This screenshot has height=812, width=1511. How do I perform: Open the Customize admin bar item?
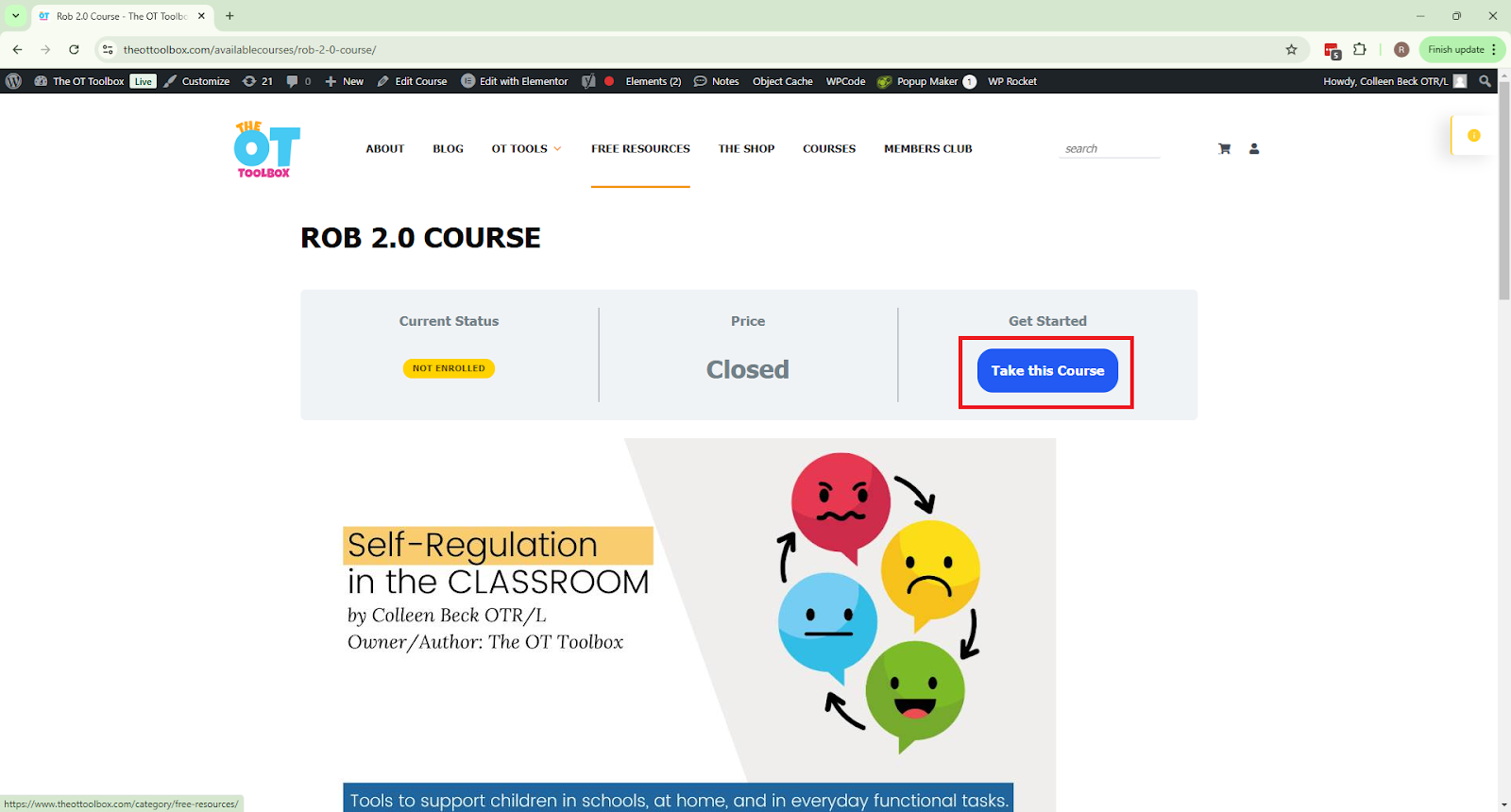click(196, 81)
